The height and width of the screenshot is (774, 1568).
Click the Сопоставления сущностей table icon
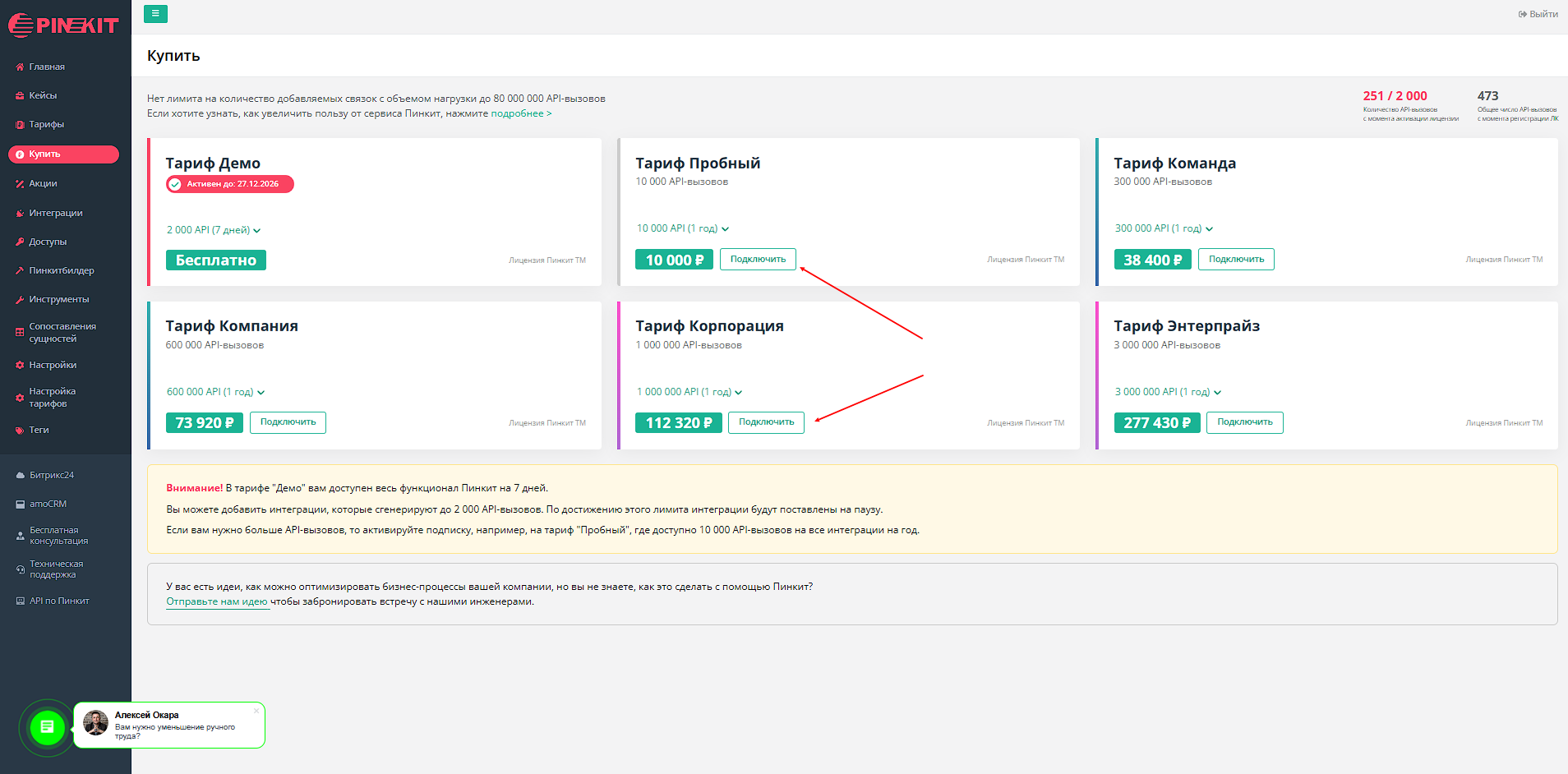20,333
